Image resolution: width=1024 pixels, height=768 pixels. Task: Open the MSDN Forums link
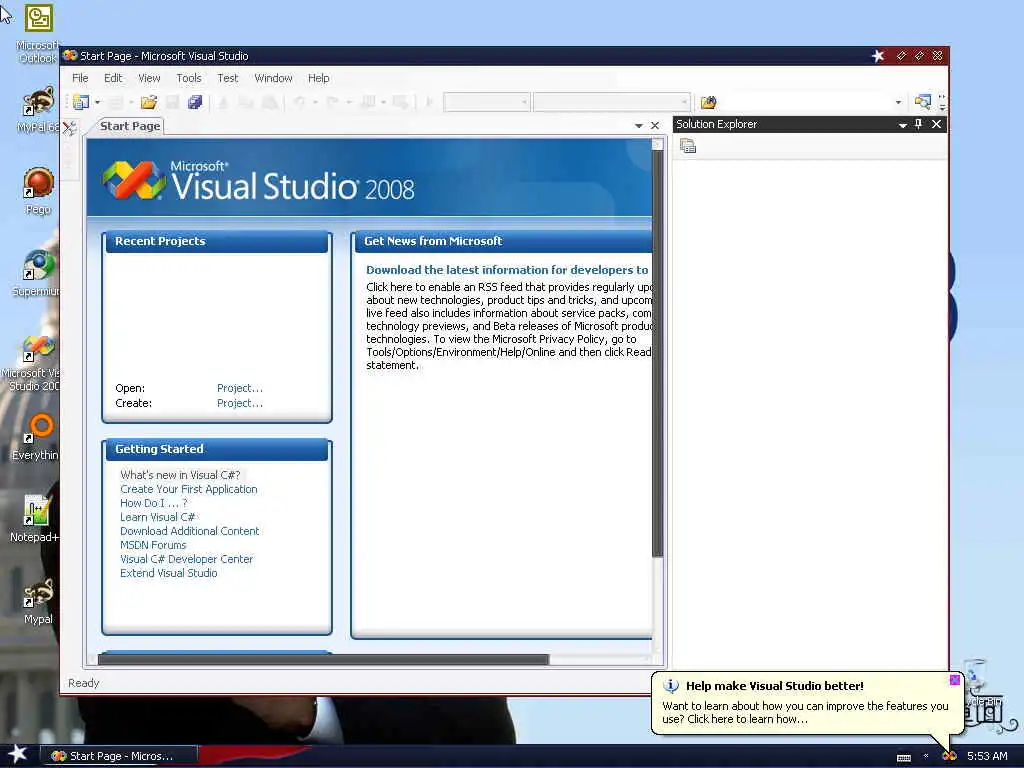[153, 545]
